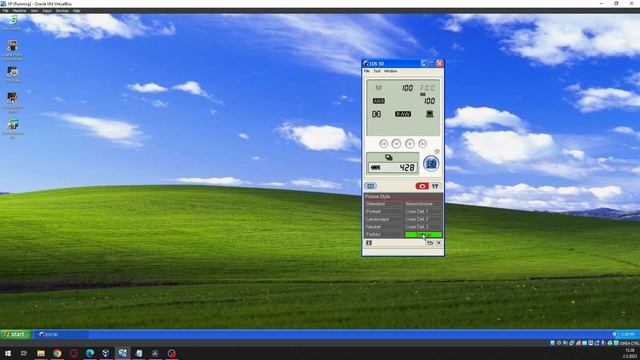Open VirtualBox Input menu
Viewport: 640px width, 360px height.
[x=47, y=11]
